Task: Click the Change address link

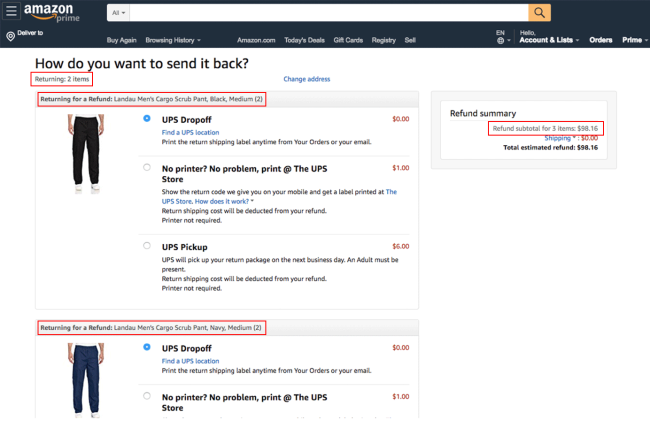Action: pos(306,79)
